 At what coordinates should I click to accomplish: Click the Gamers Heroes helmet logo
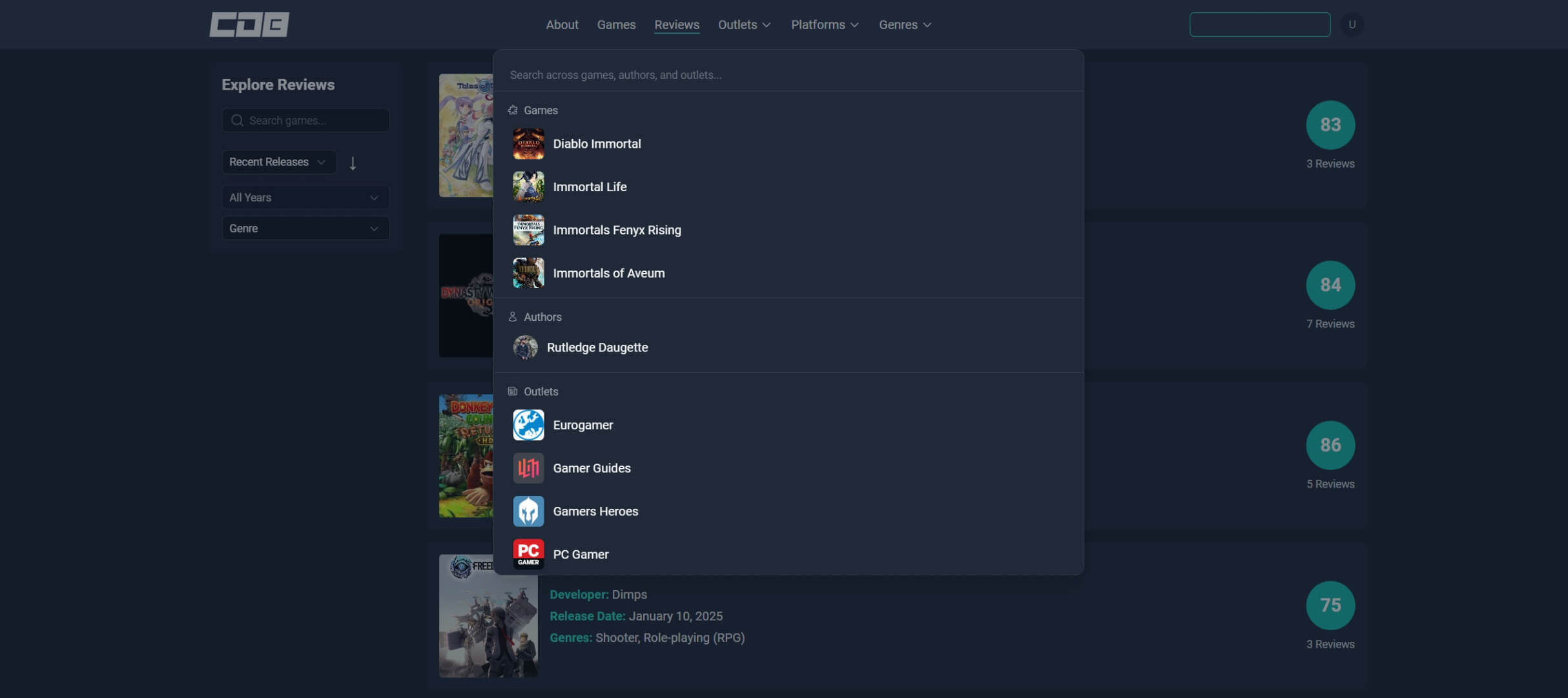[x=528, y=511]
